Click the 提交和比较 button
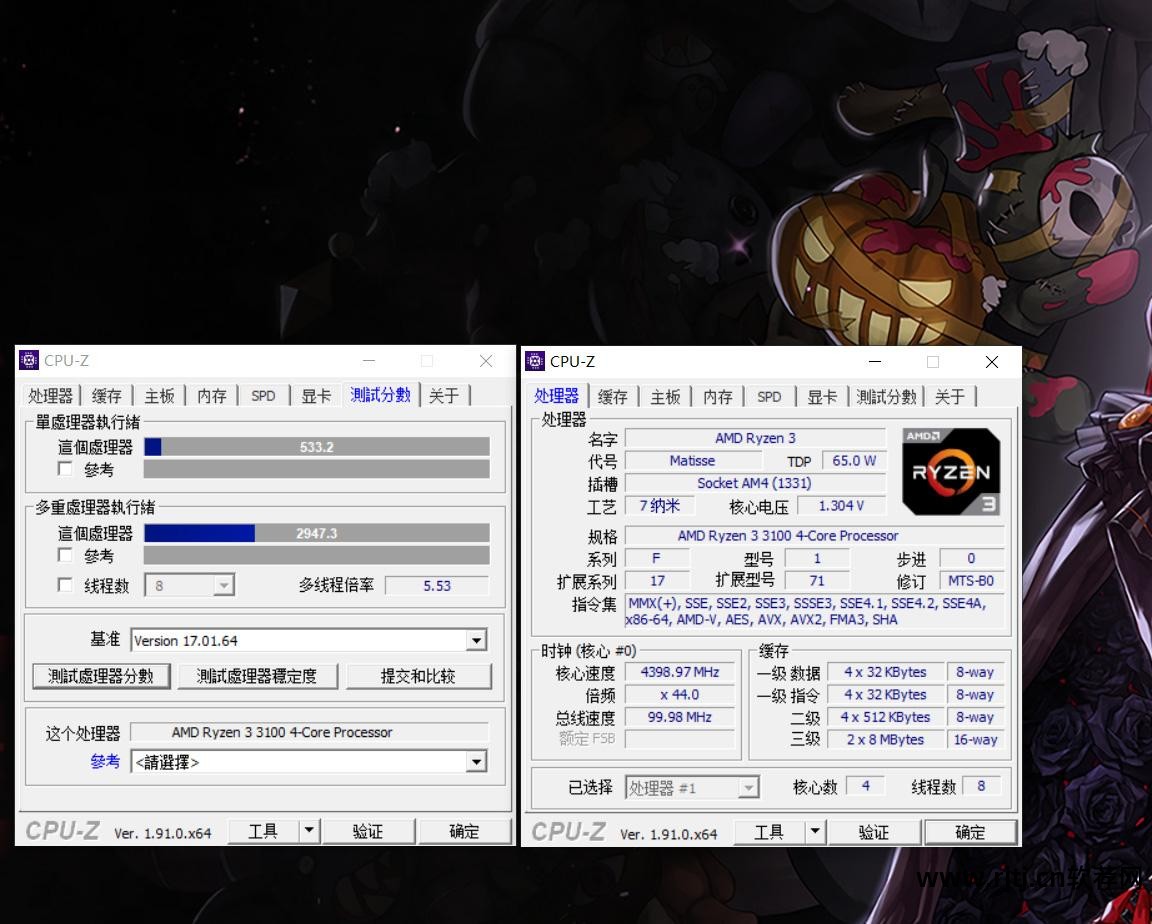This screenshot has height=924, width=1152. [x=418, y=676]
